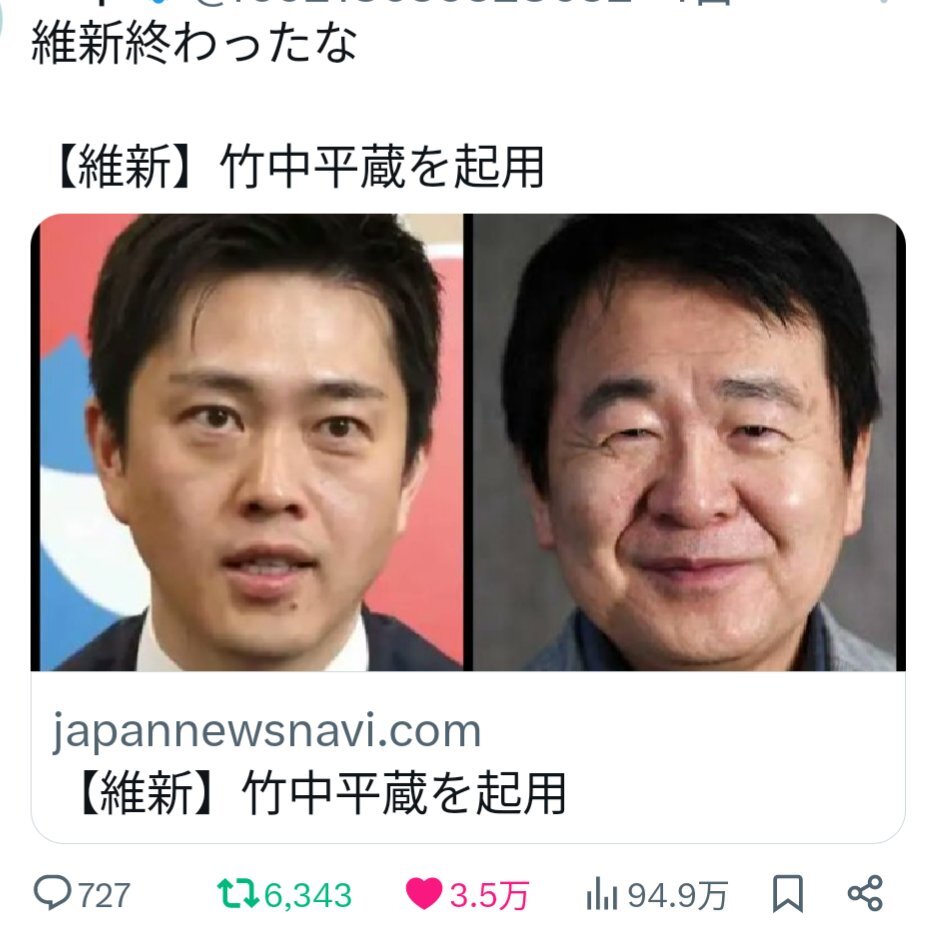Tap the green retweet arrows icon
The height and width of the screenshot is (927, 939).
coord(237,893)
